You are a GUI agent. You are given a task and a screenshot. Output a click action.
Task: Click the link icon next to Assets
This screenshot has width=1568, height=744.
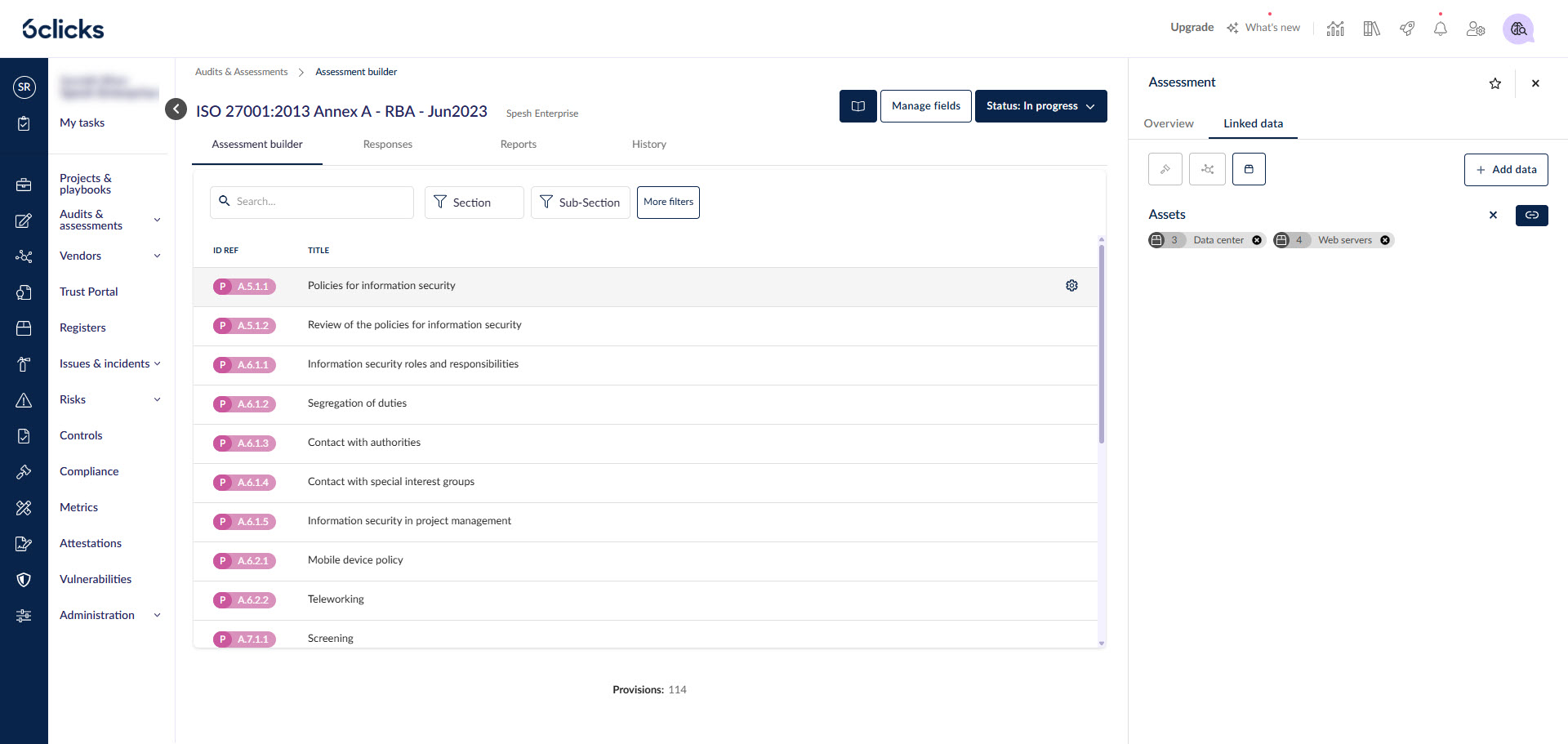pyautogui.click(x=1532, y=216)
